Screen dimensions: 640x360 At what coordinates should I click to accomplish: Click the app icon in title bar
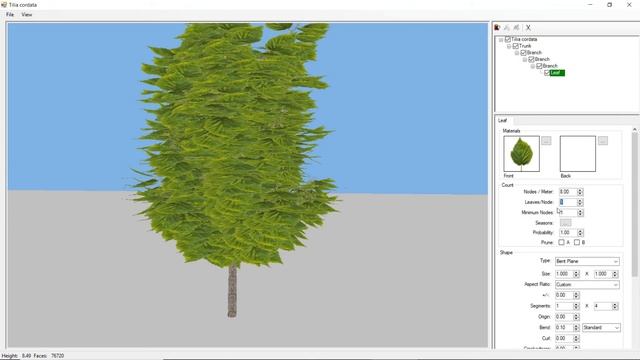(4, 4)
